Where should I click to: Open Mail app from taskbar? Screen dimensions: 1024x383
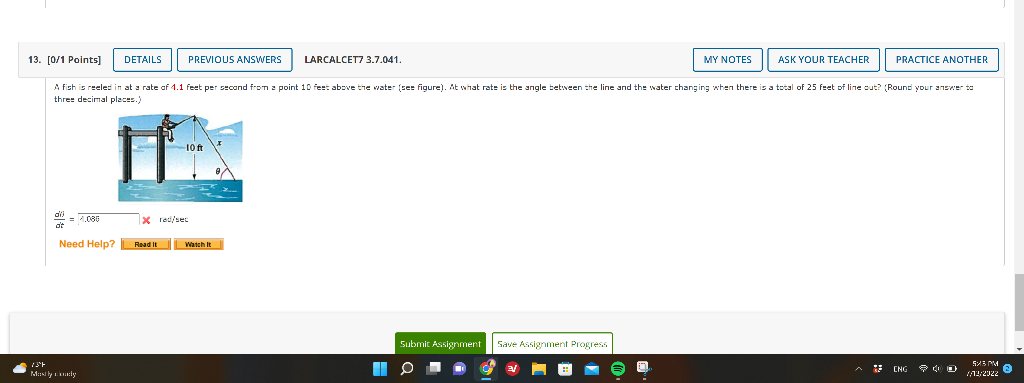click(591, 369)
